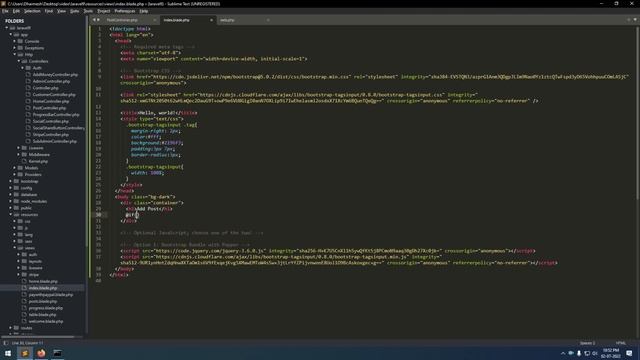Switch to the web.php tab
Viewport: 640px width, 360px height.
tap(227, 20)
